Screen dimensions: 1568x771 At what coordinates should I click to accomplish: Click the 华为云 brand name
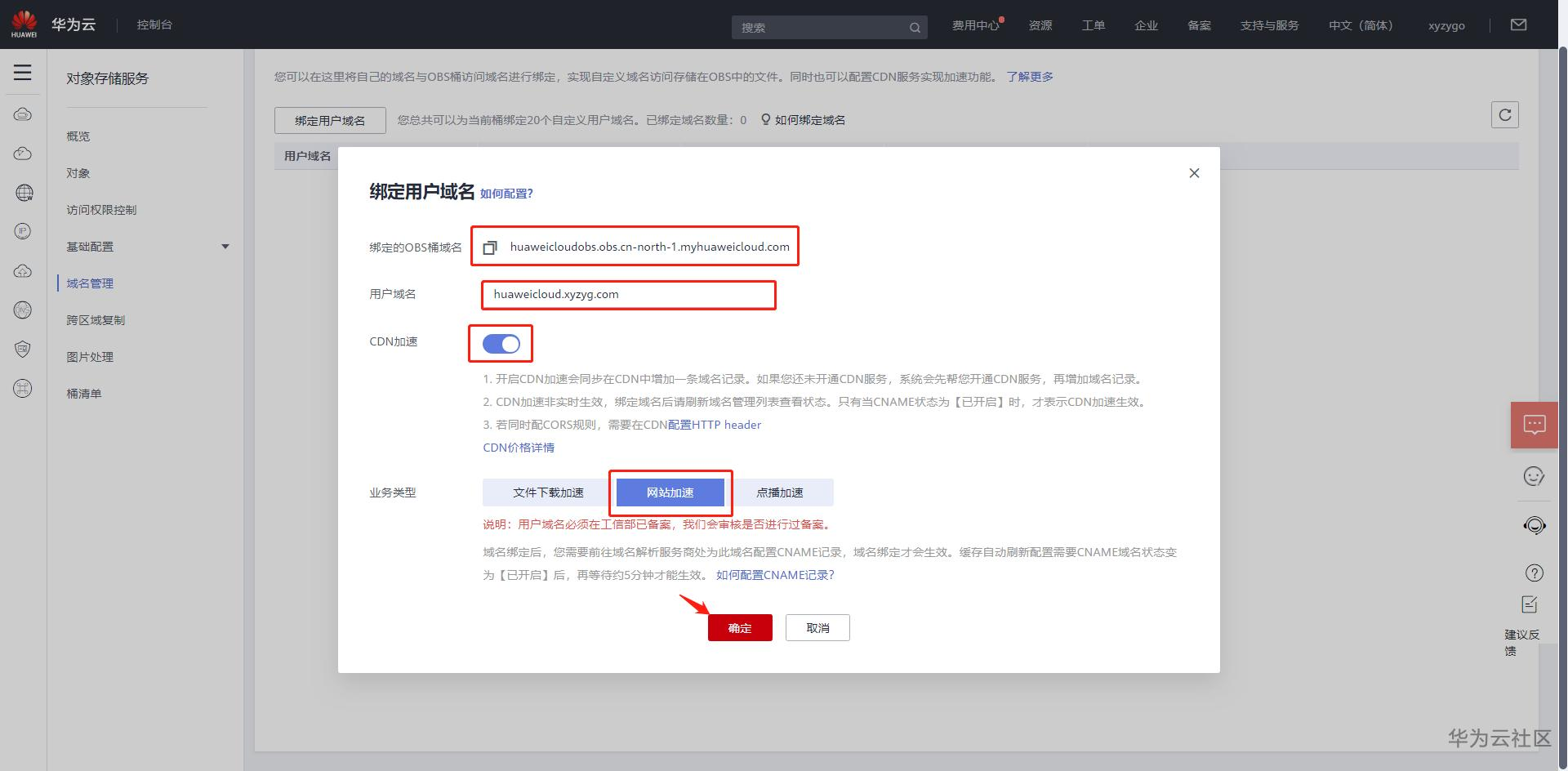click(73, 25)
